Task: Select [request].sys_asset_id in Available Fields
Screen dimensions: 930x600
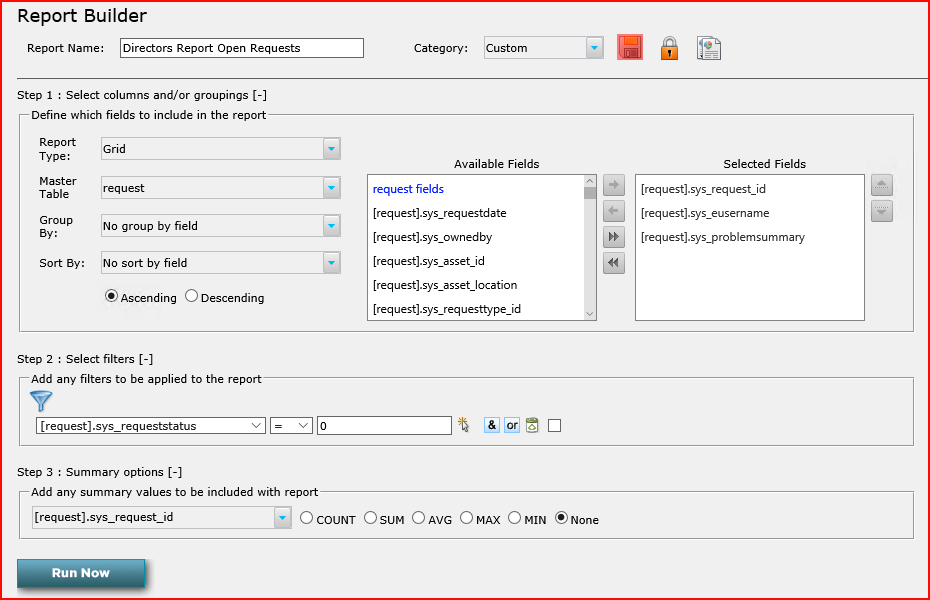Action: pyautogui.click(x=429, y=261)
